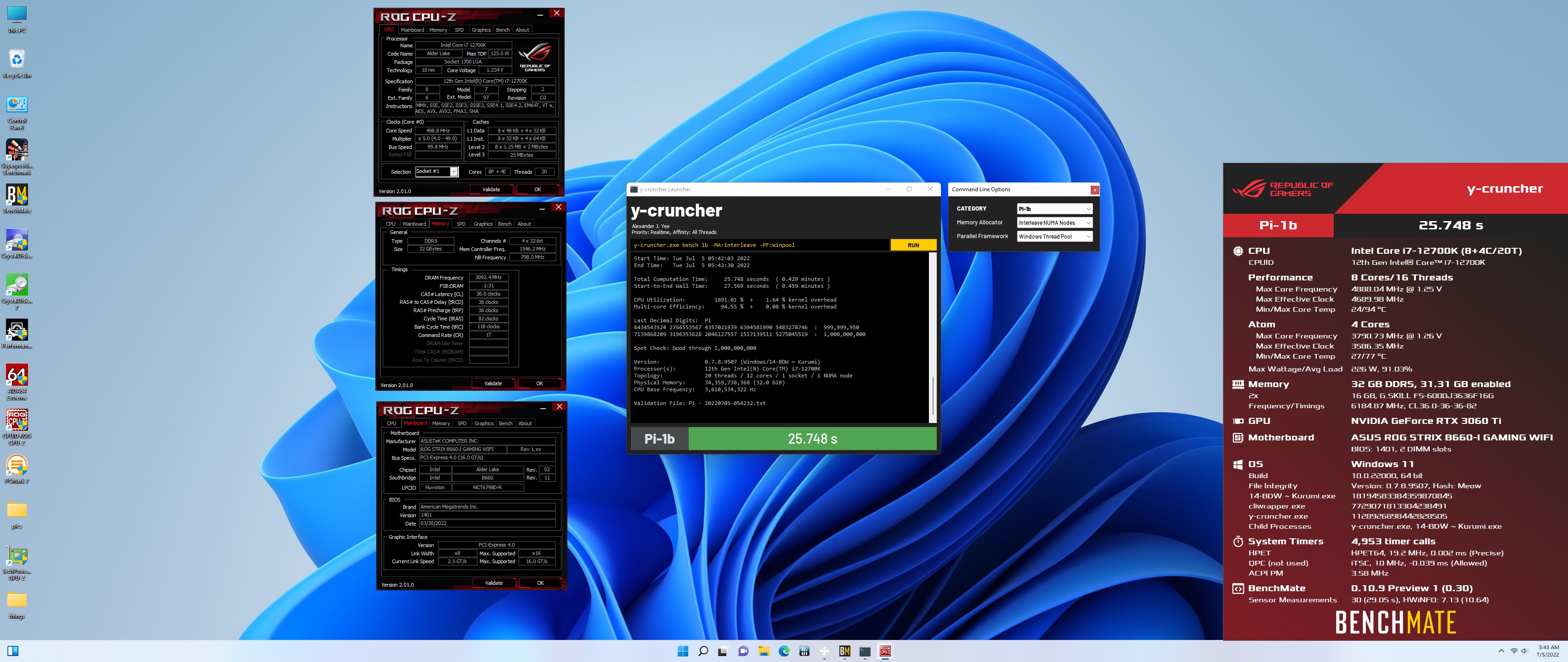The width and height of the screenshot is (1568, 662).
Task: Close the Command Line Options panel
Action: pos(1094,189)
